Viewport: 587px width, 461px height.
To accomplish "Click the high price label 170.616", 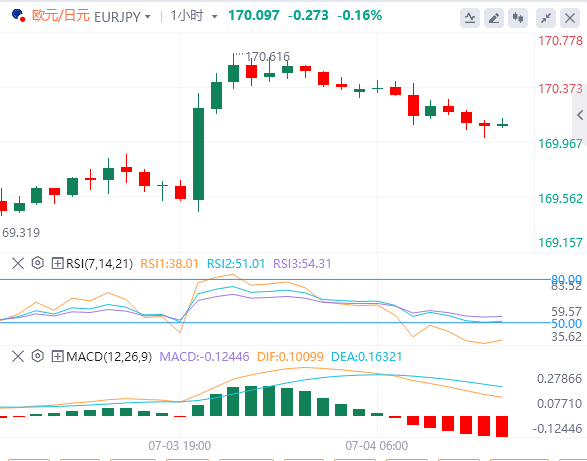I will 267,57.
